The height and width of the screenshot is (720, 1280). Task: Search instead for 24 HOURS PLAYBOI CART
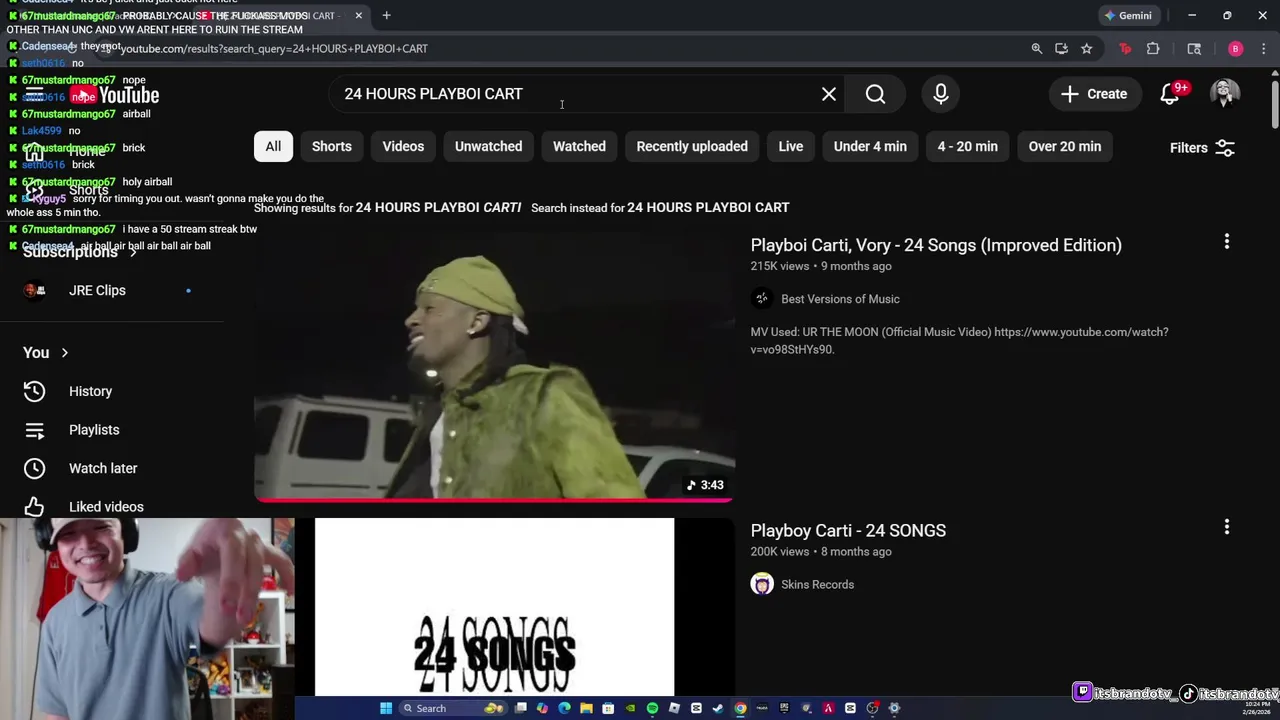pos(708,207)
